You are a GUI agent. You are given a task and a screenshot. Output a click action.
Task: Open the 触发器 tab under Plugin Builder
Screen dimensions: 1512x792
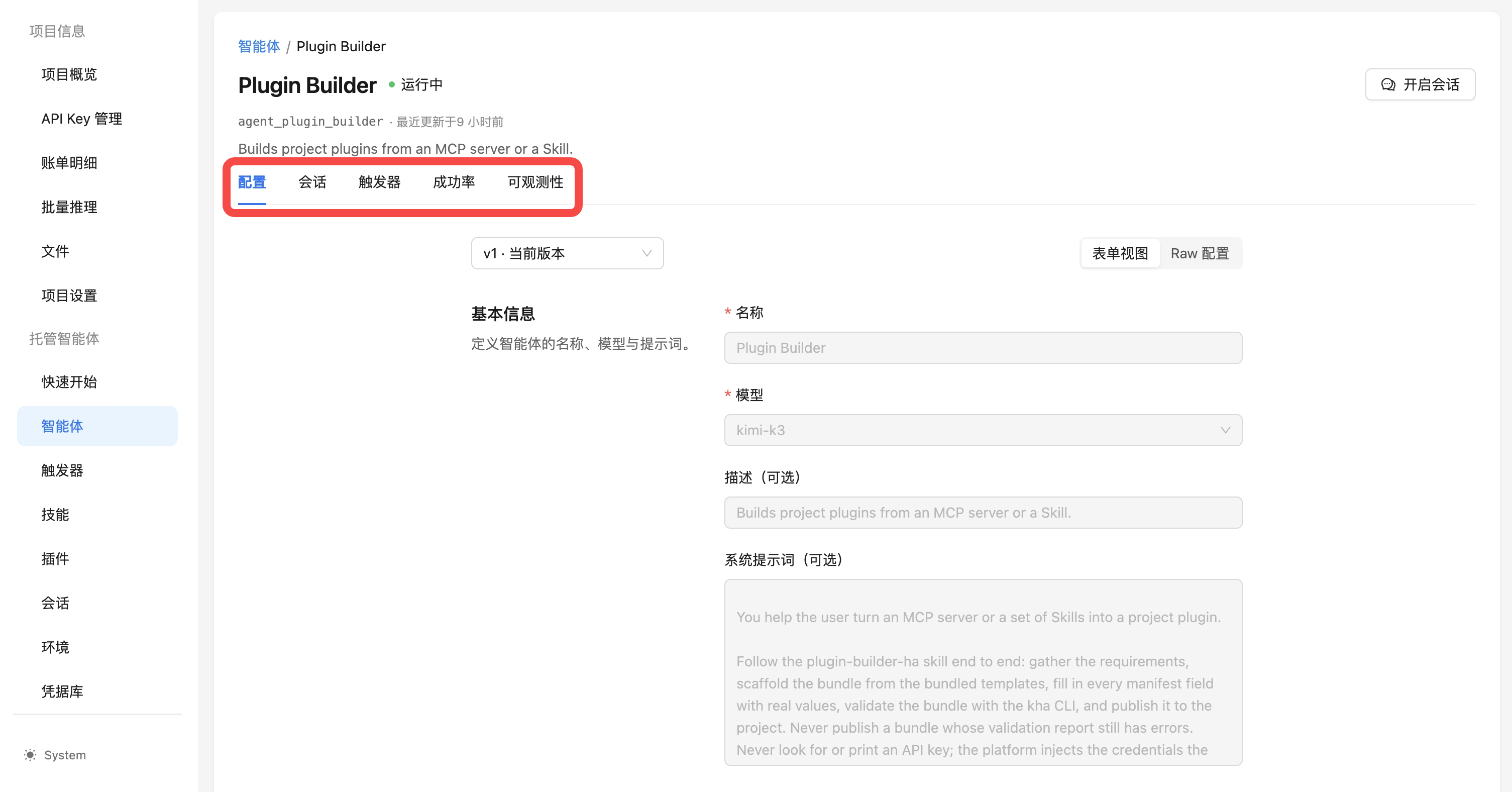point(379,182)
